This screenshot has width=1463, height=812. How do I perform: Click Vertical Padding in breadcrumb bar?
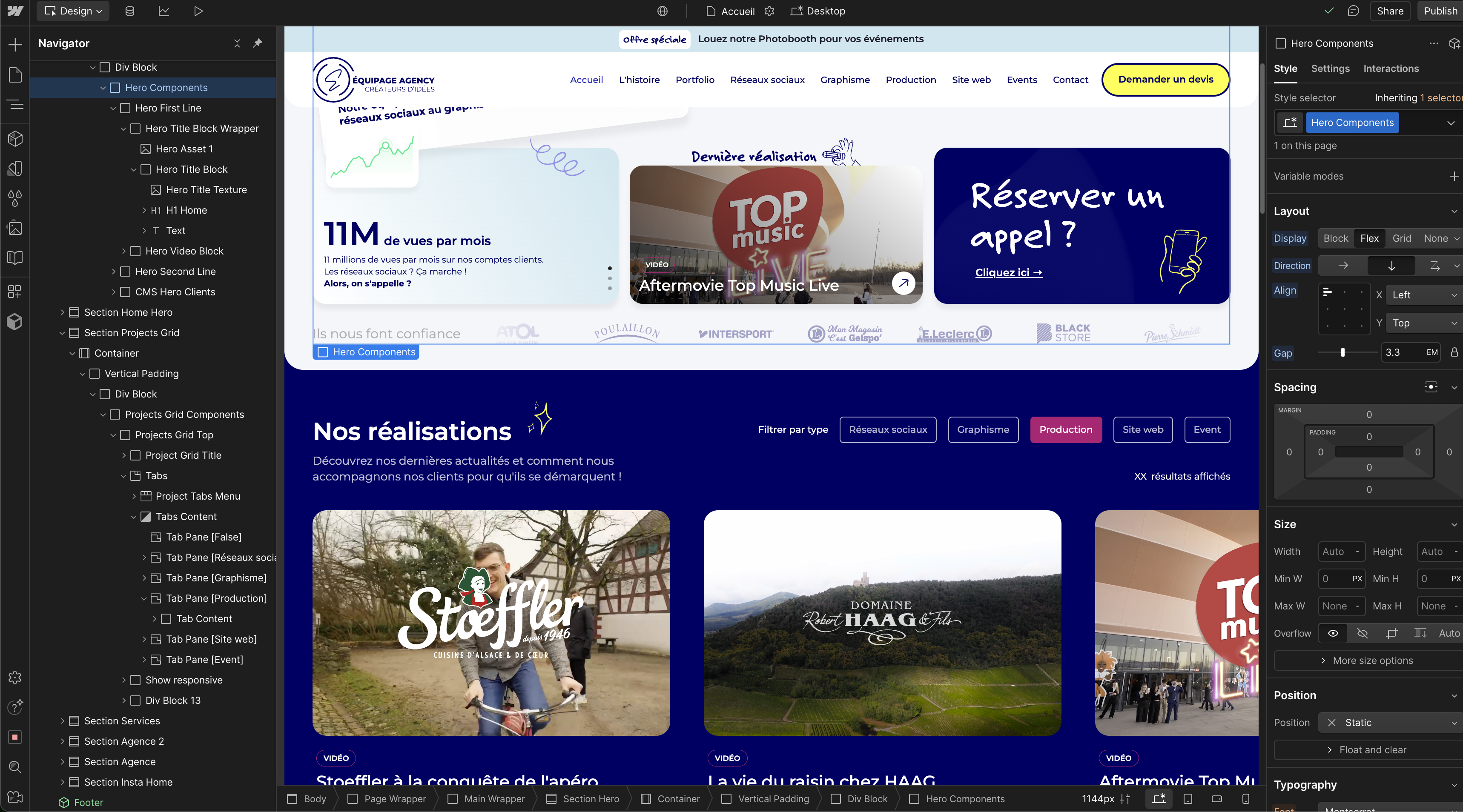coord(766,799)
